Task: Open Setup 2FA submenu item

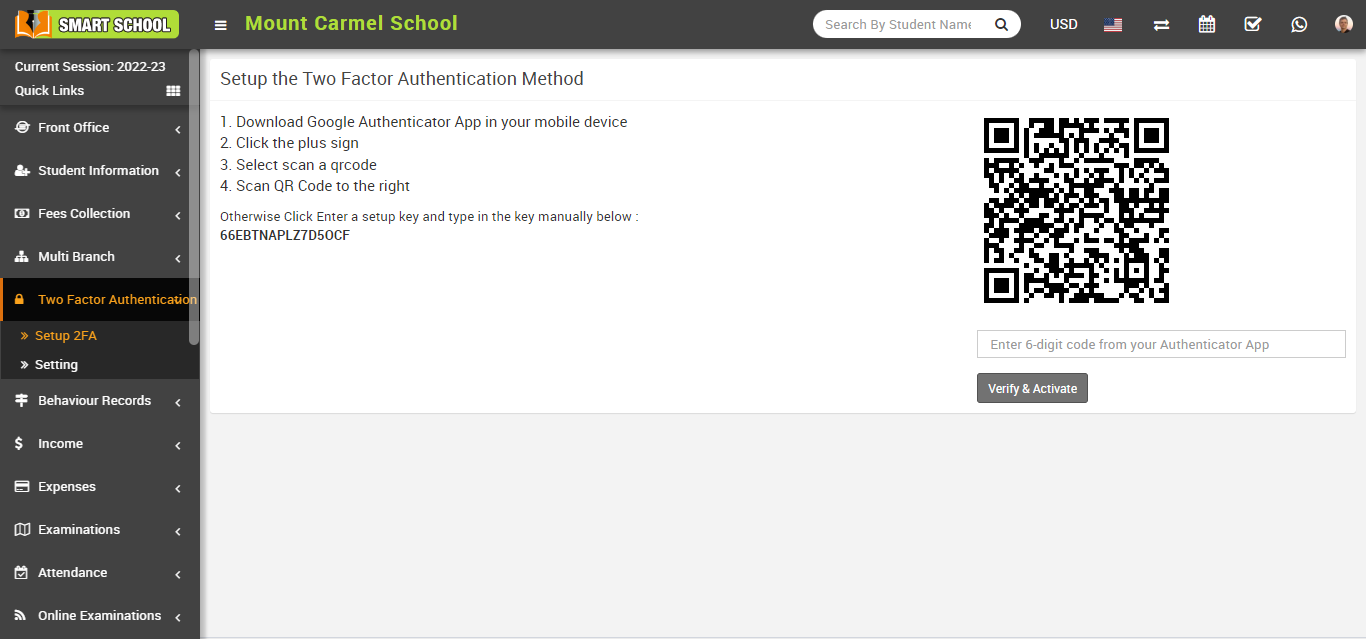Action: point(66,336)
